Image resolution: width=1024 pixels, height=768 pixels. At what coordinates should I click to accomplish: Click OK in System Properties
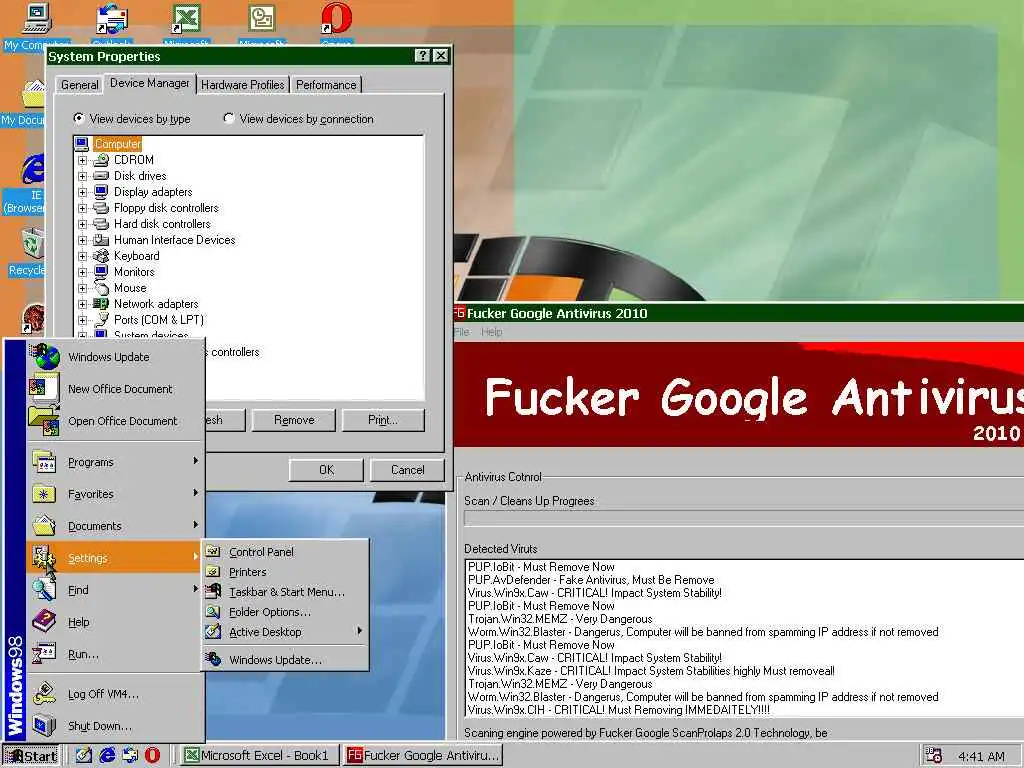coord(326,470)
